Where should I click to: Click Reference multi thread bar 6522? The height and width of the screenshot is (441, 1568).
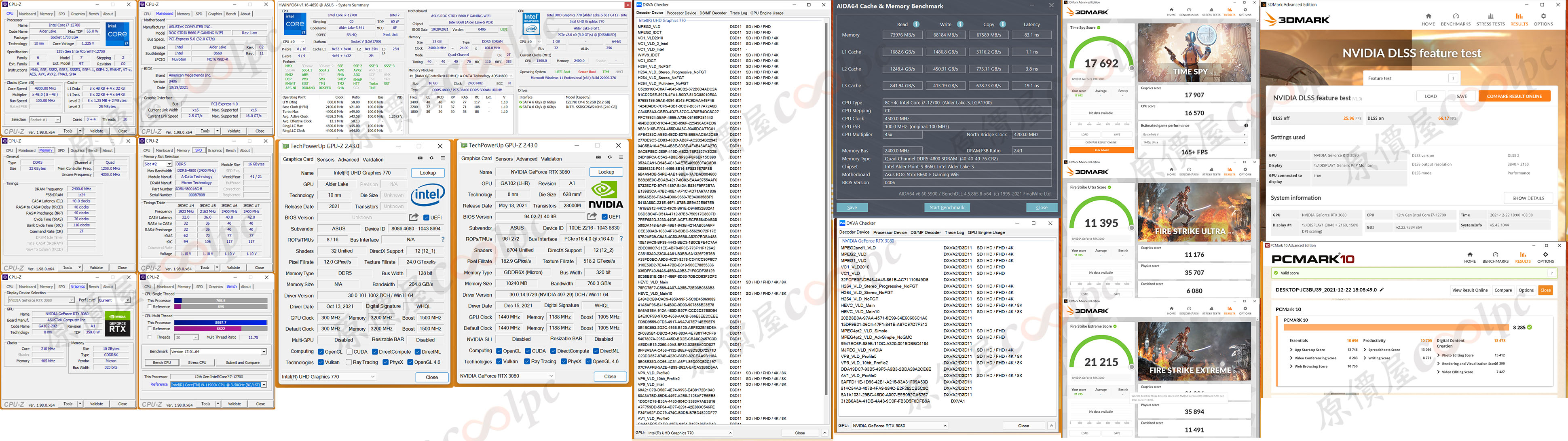220,329
